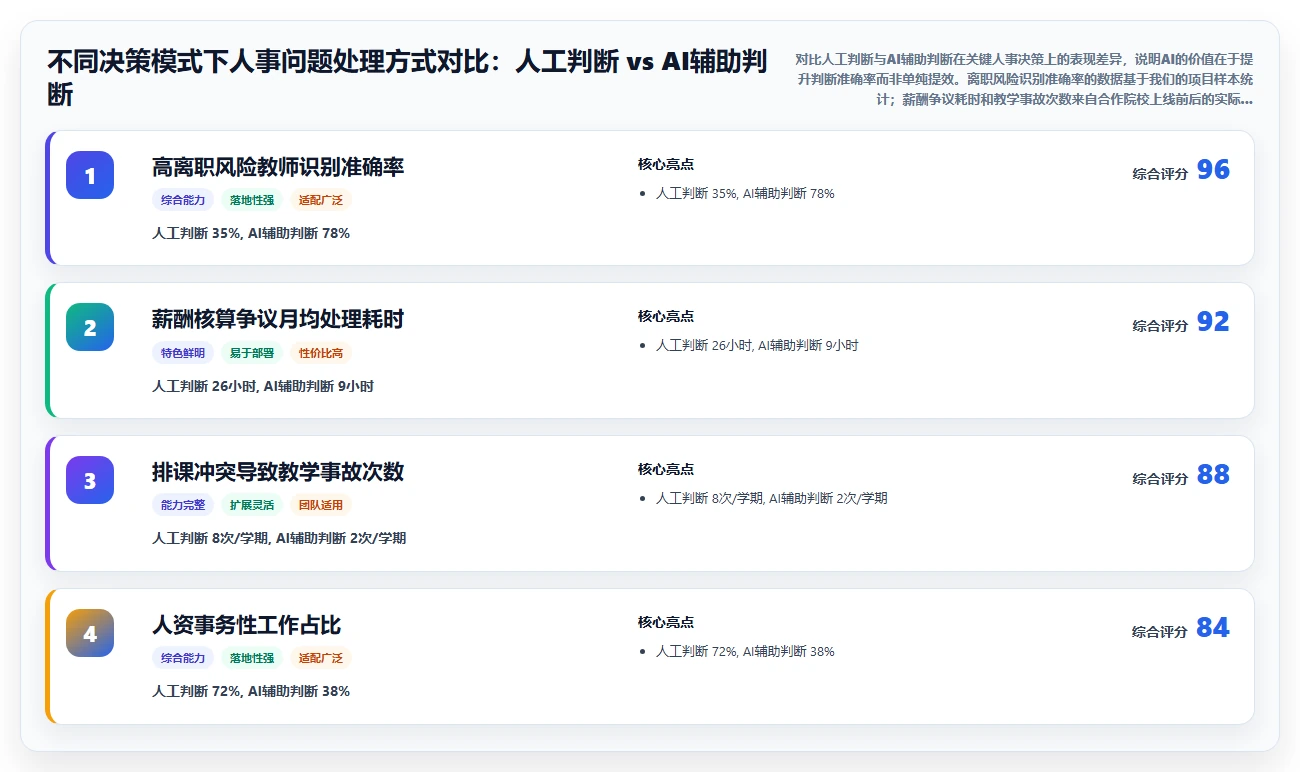Screen dimensions: 1300x772
Task: Open the 排课冲突导致教学事故次数 card title
Action: click(278, 472)
